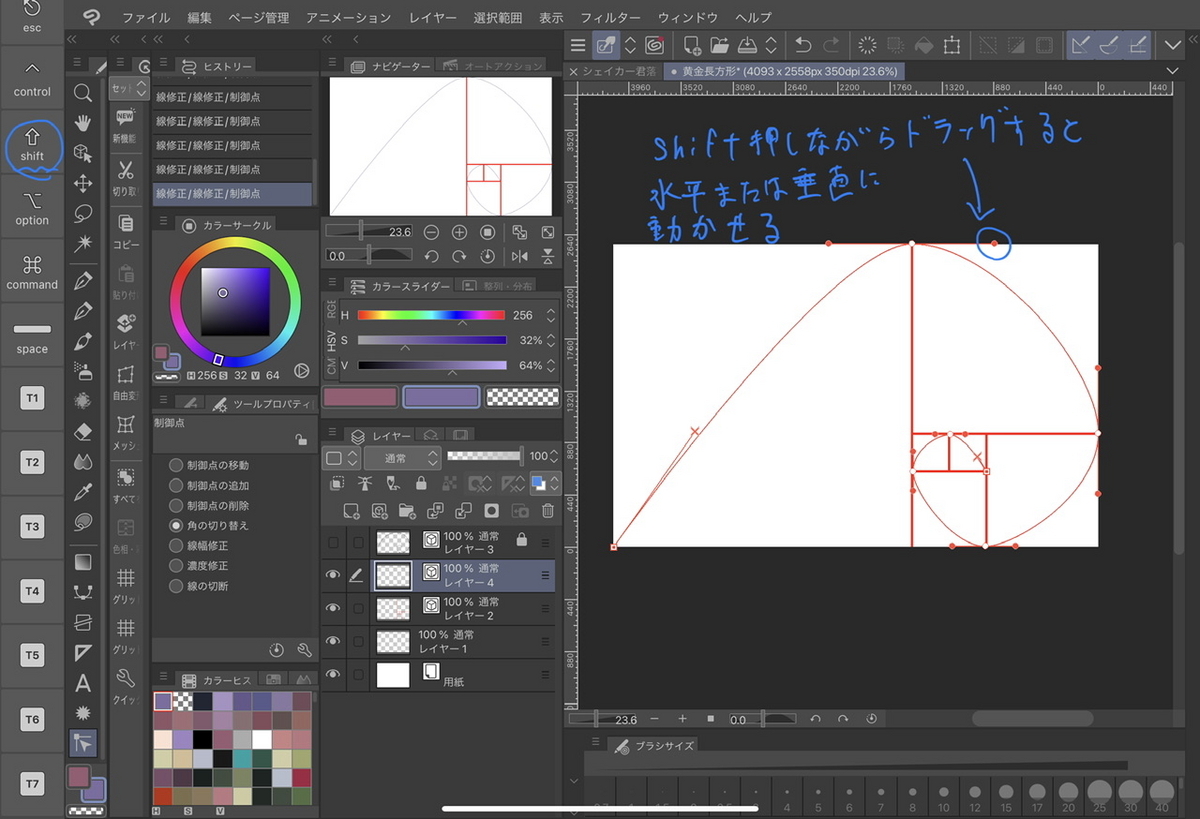Open ファイル menu
Viewport: 1200px width, 819px height.
146,18
